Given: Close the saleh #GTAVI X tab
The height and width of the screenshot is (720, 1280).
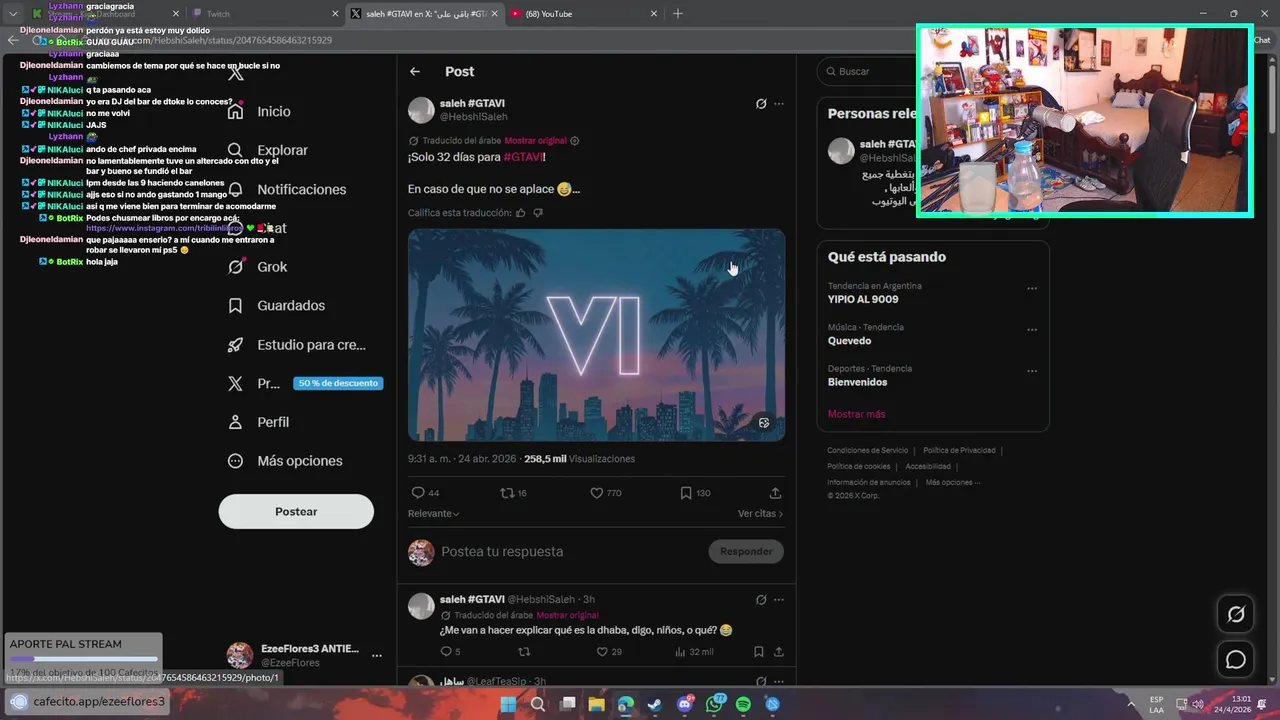Looking at the screenshot, I should [494, 14].
